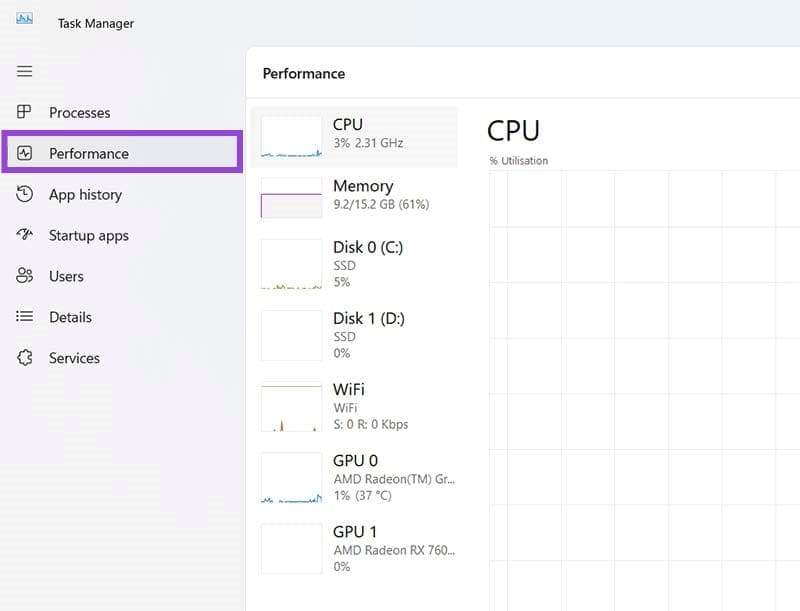Click the Processes sidebar icon
The image size is (800, 611).
click(x=24, y=112)
